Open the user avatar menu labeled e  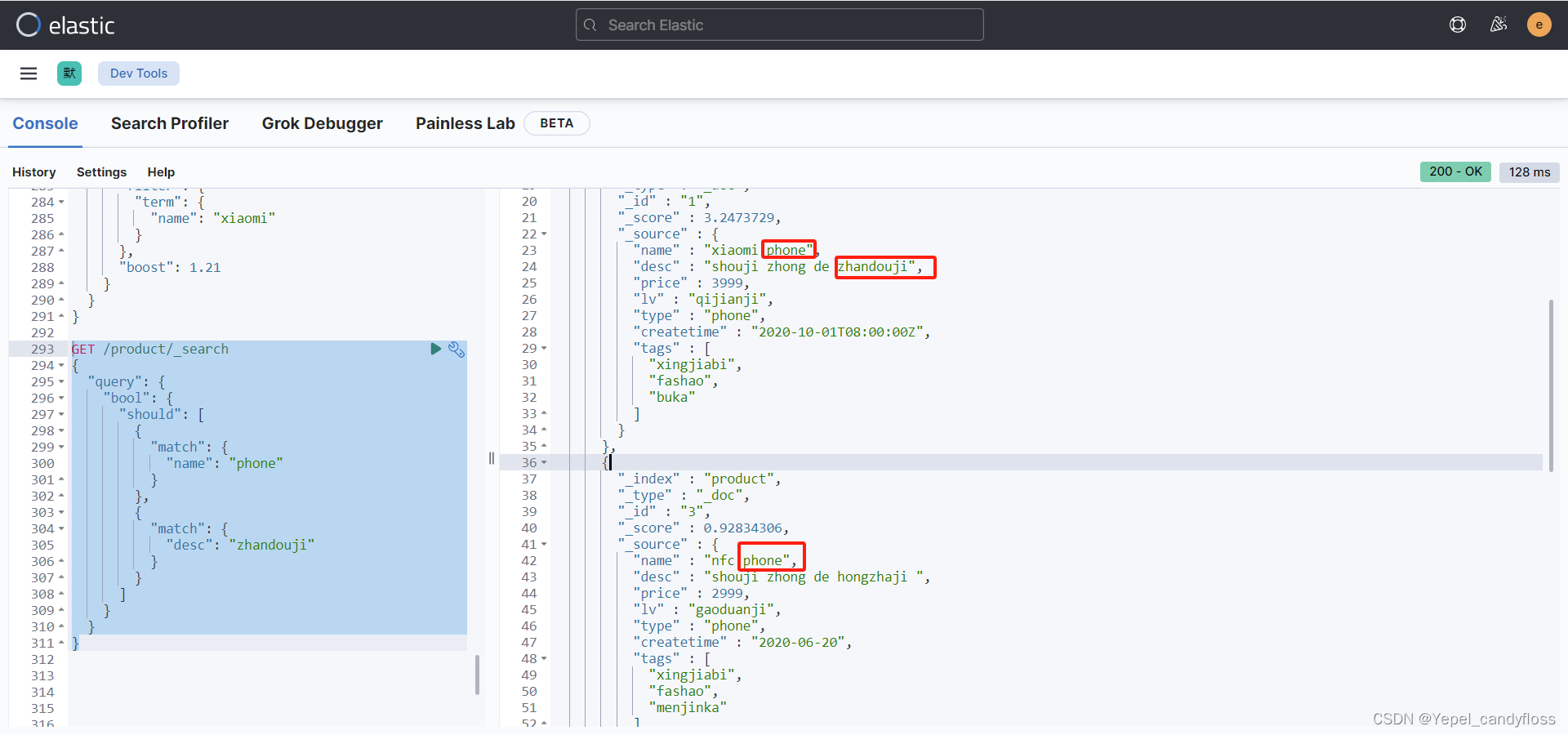coord(1539,24)
